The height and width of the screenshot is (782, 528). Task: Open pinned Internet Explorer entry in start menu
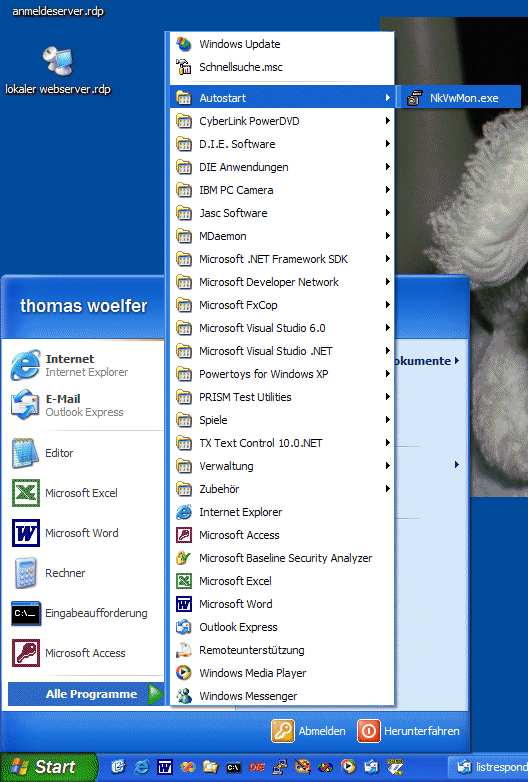click(x=85, y=365)
